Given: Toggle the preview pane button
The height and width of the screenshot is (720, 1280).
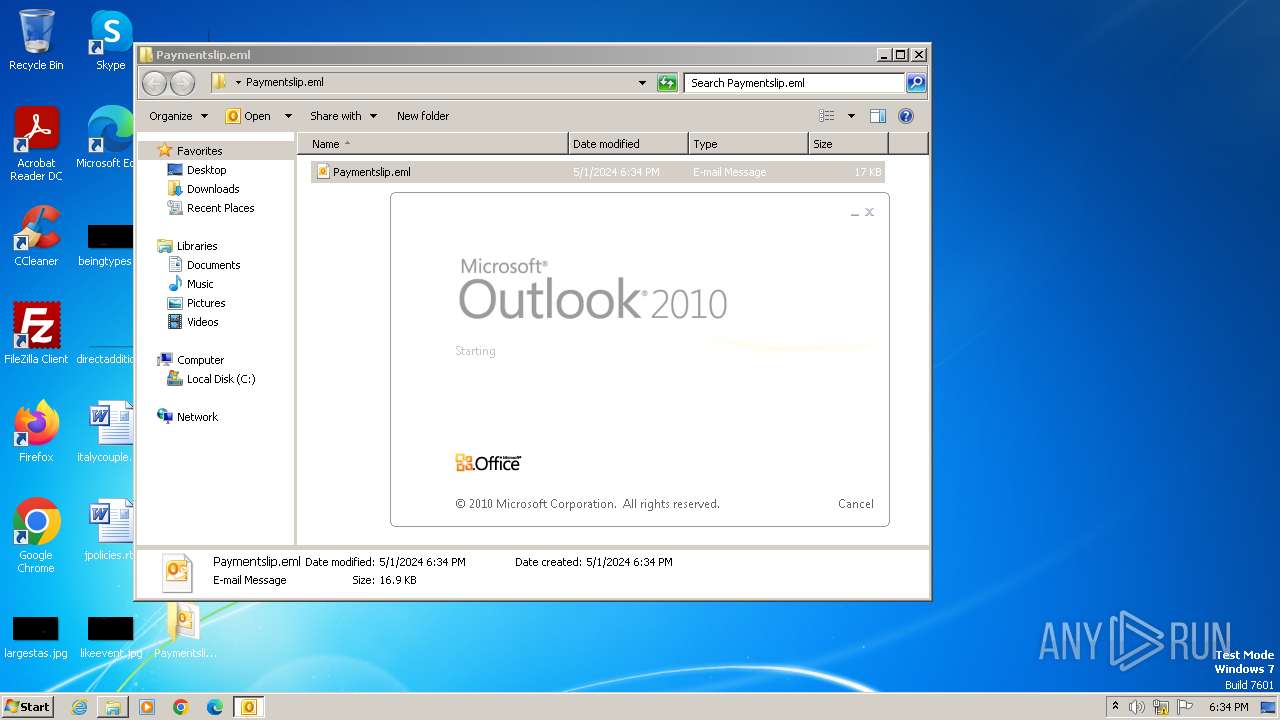Looking at the screenshot, I should [x=878, y=116].
